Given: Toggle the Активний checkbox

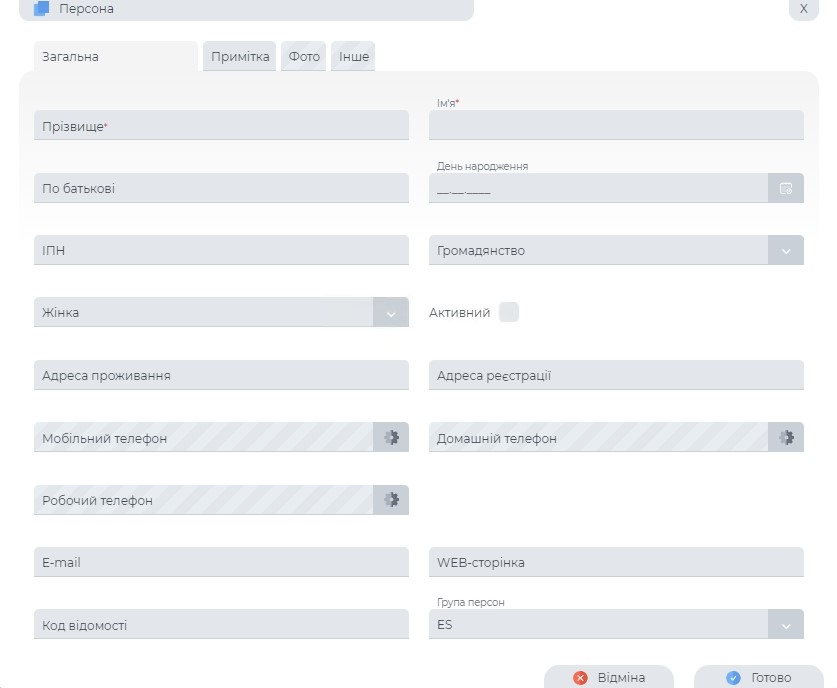Looking at the screenshot, I should coord(509,312).
